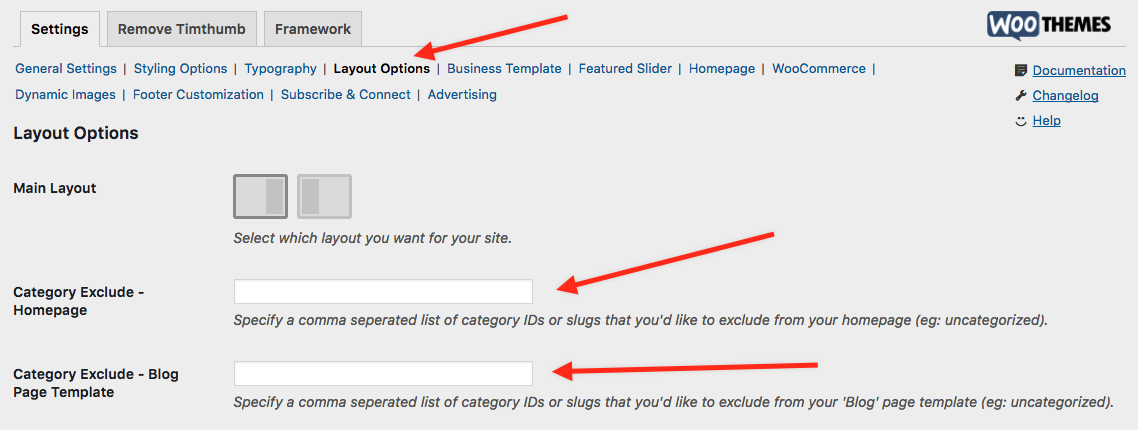1138x430 pixels.
Task: Select the Settings tab
Action: click(x=60, y=30)
